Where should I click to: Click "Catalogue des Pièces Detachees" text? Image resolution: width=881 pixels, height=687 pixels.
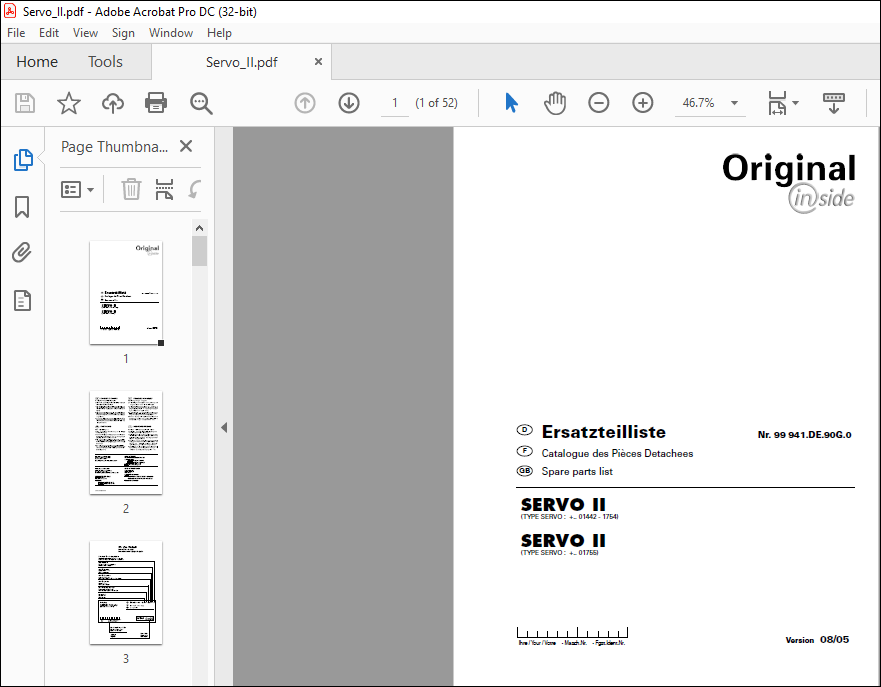tap(617, 453)
